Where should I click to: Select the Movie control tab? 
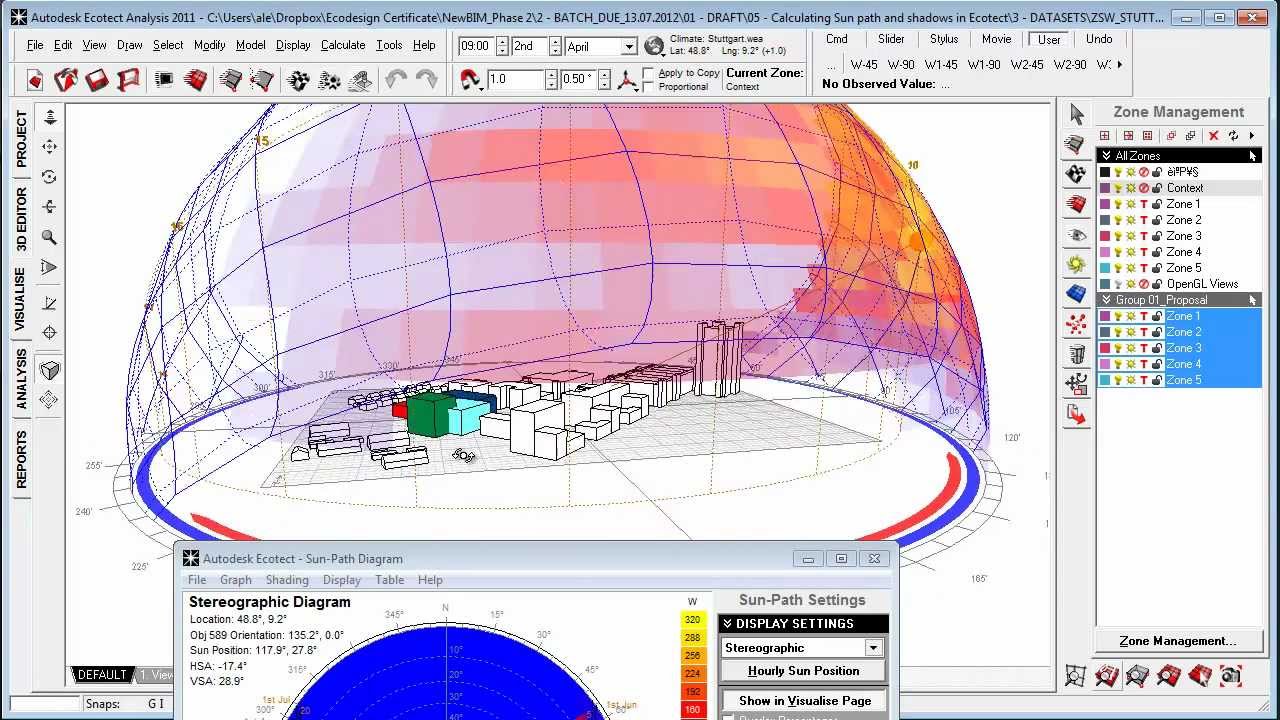pos(996,39)
